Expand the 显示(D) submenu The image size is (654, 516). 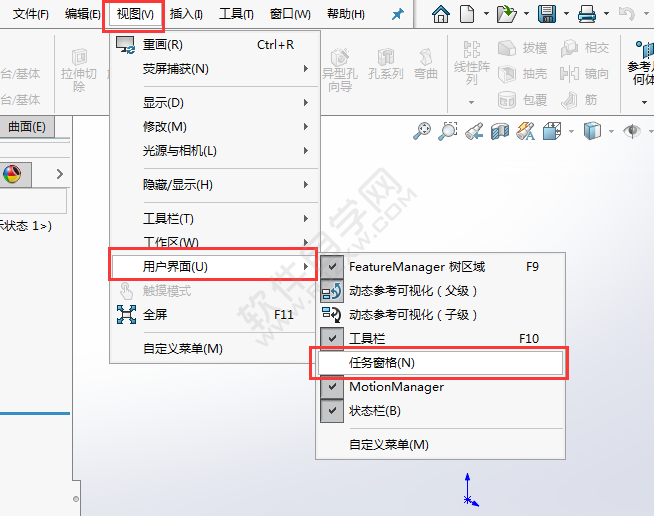coord(214,102)
